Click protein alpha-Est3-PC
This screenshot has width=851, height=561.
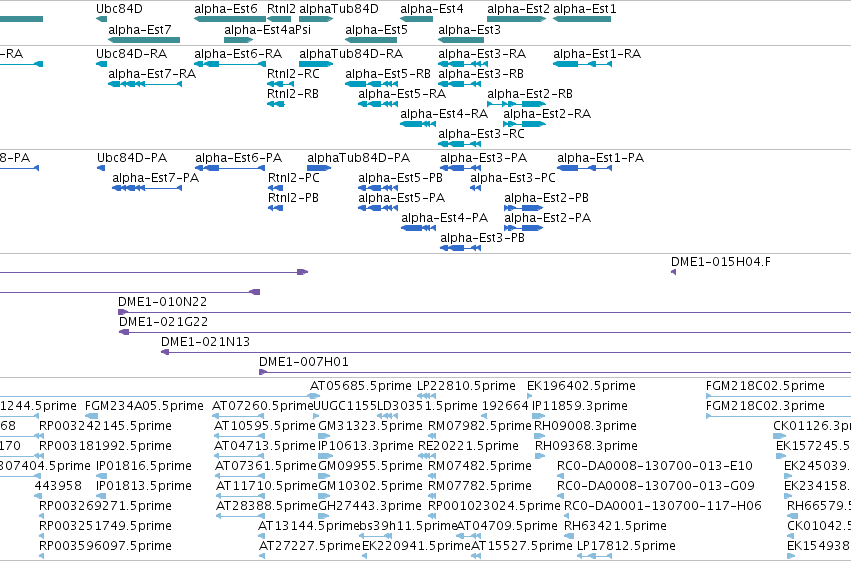tap(513, 178)
